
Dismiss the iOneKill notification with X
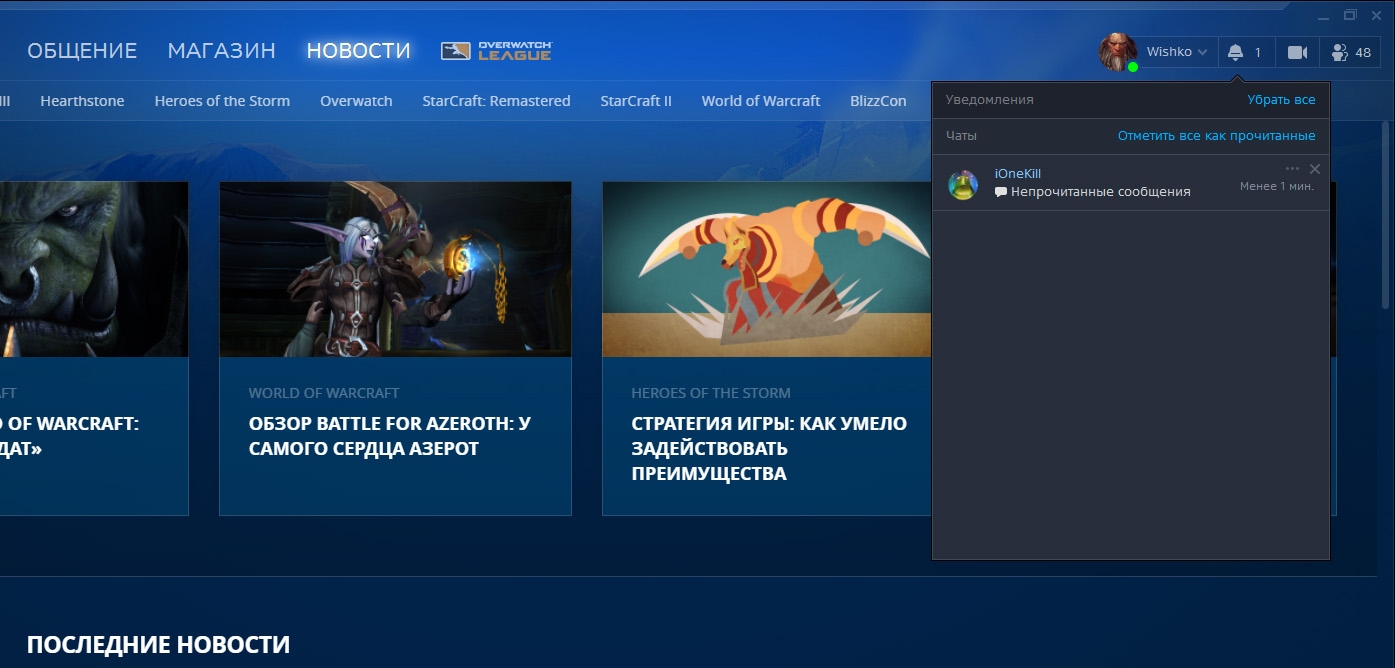pyautogui.click(x=1315, y=169)
